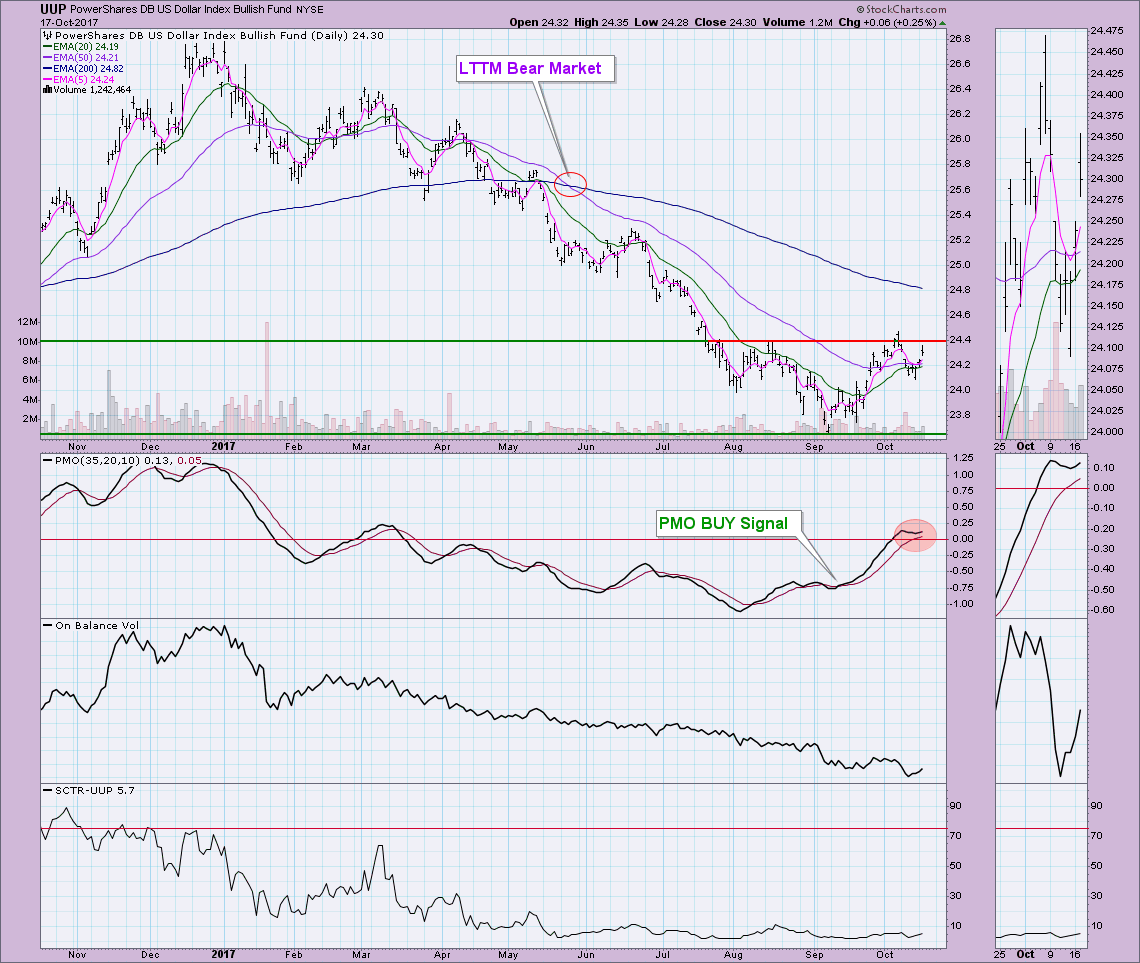This screenshot has width=1140, height=963.
Task: Click the red circle at the EMA crossover
Action: tap(570, 184)
